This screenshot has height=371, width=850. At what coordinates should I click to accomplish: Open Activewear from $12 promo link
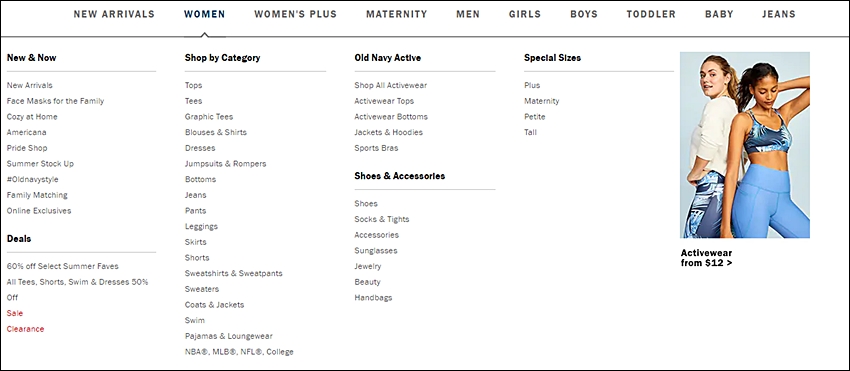[x=706, y=258]
